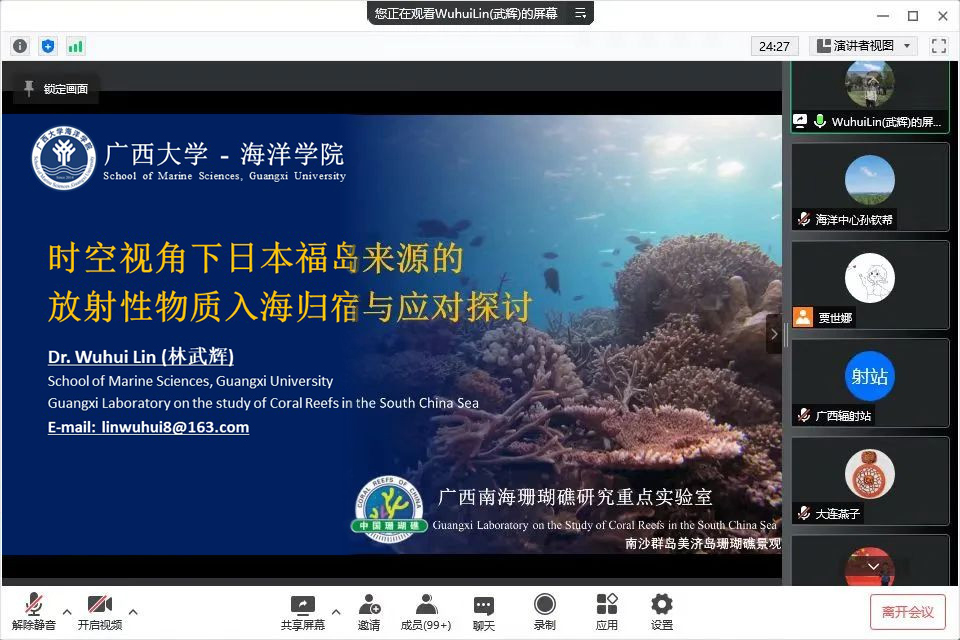The height and width of the screenshot is (640, 960).
Task: Start recording with the 录制 control
Action: pyautogui.click(x=544, y=611)
